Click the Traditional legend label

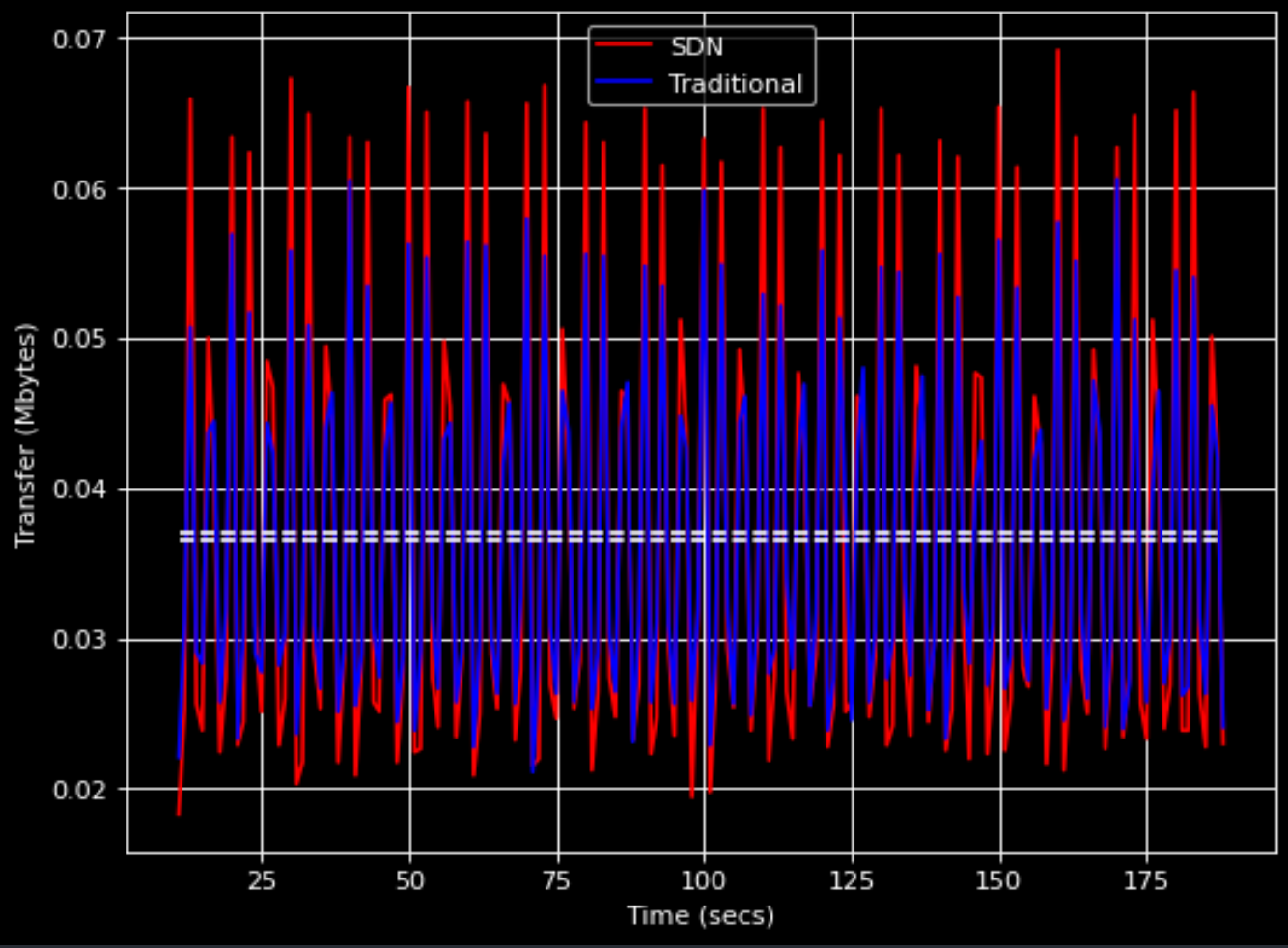click(736, 84)
